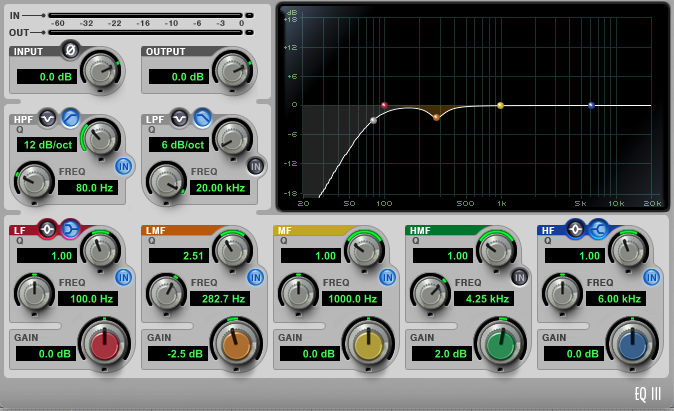Select the LPF notch filter type icon

(180, 118)
